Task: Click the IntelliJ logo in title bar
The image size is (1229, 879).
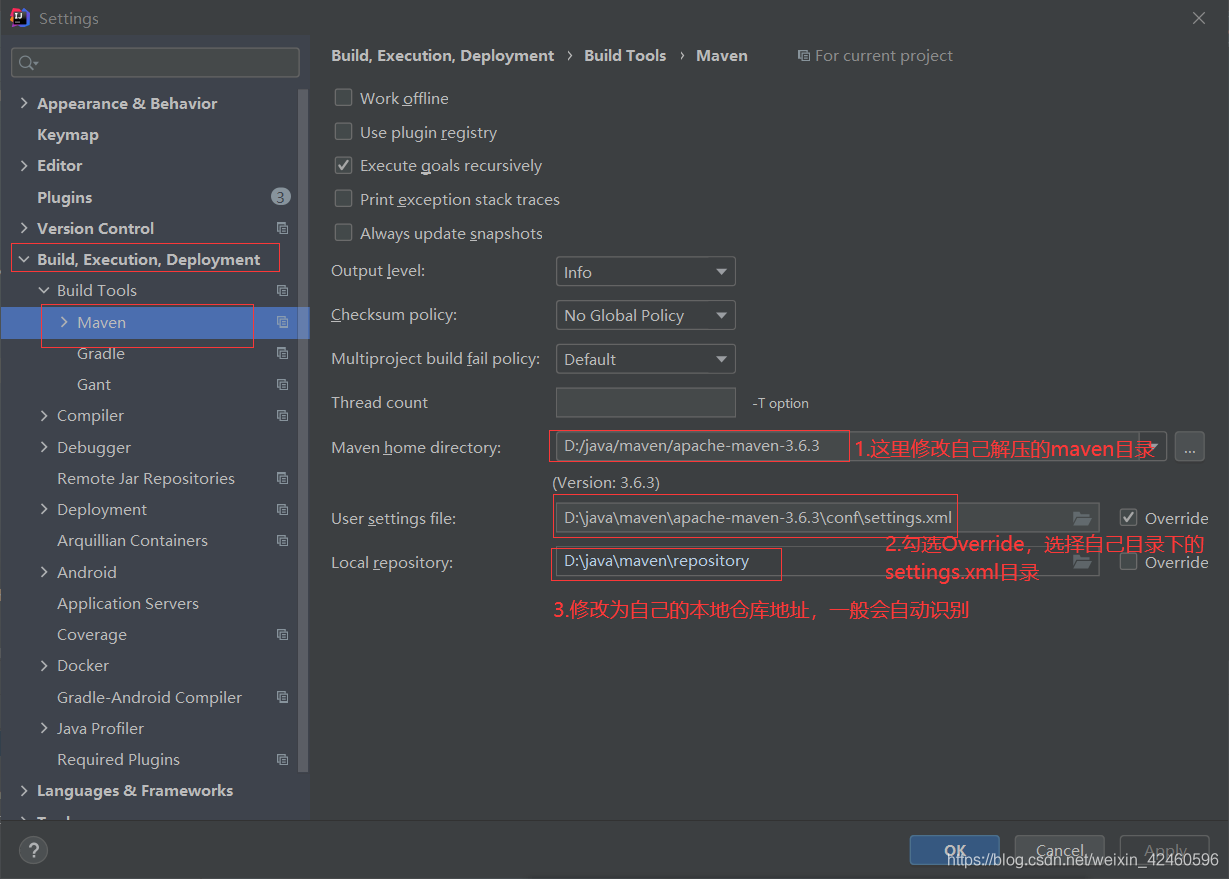Action: 20,18
